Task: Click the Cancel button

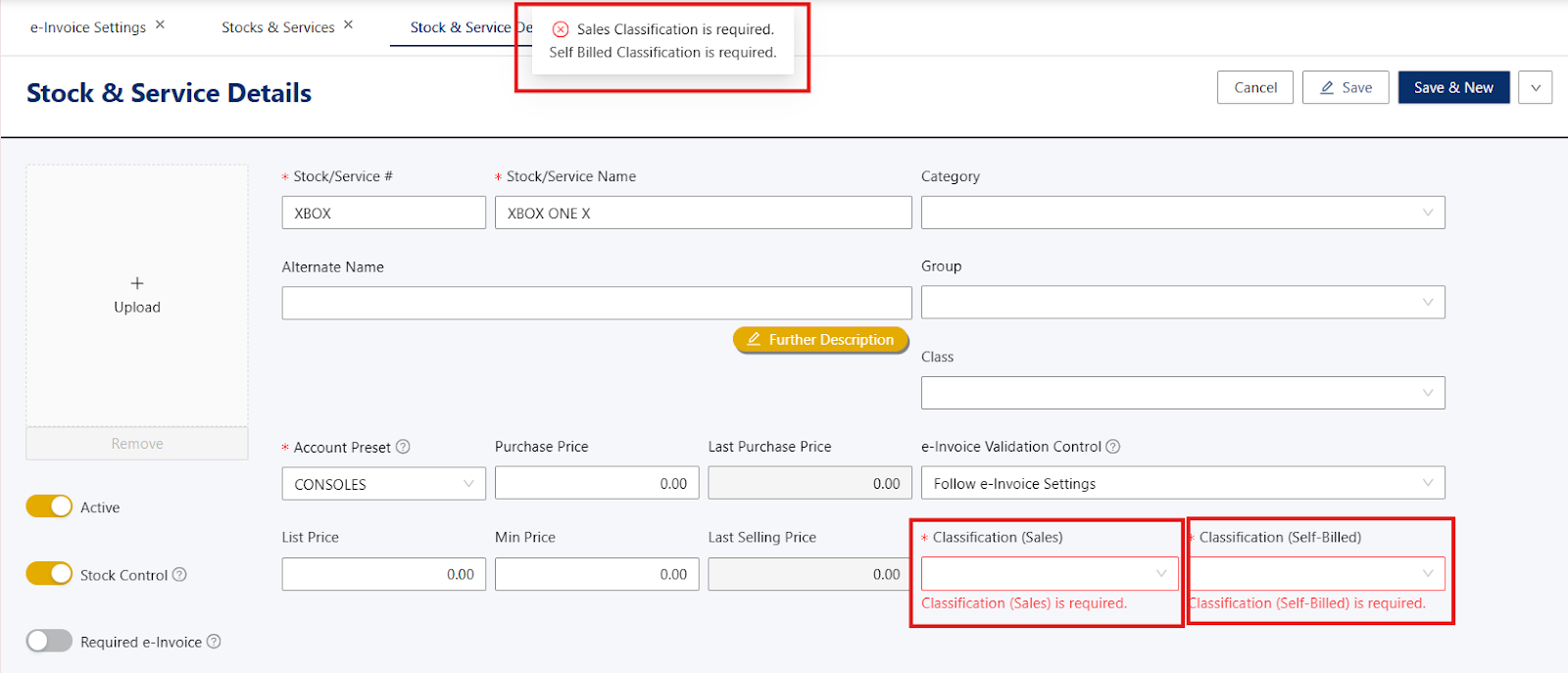Action: coord(1255,87)
